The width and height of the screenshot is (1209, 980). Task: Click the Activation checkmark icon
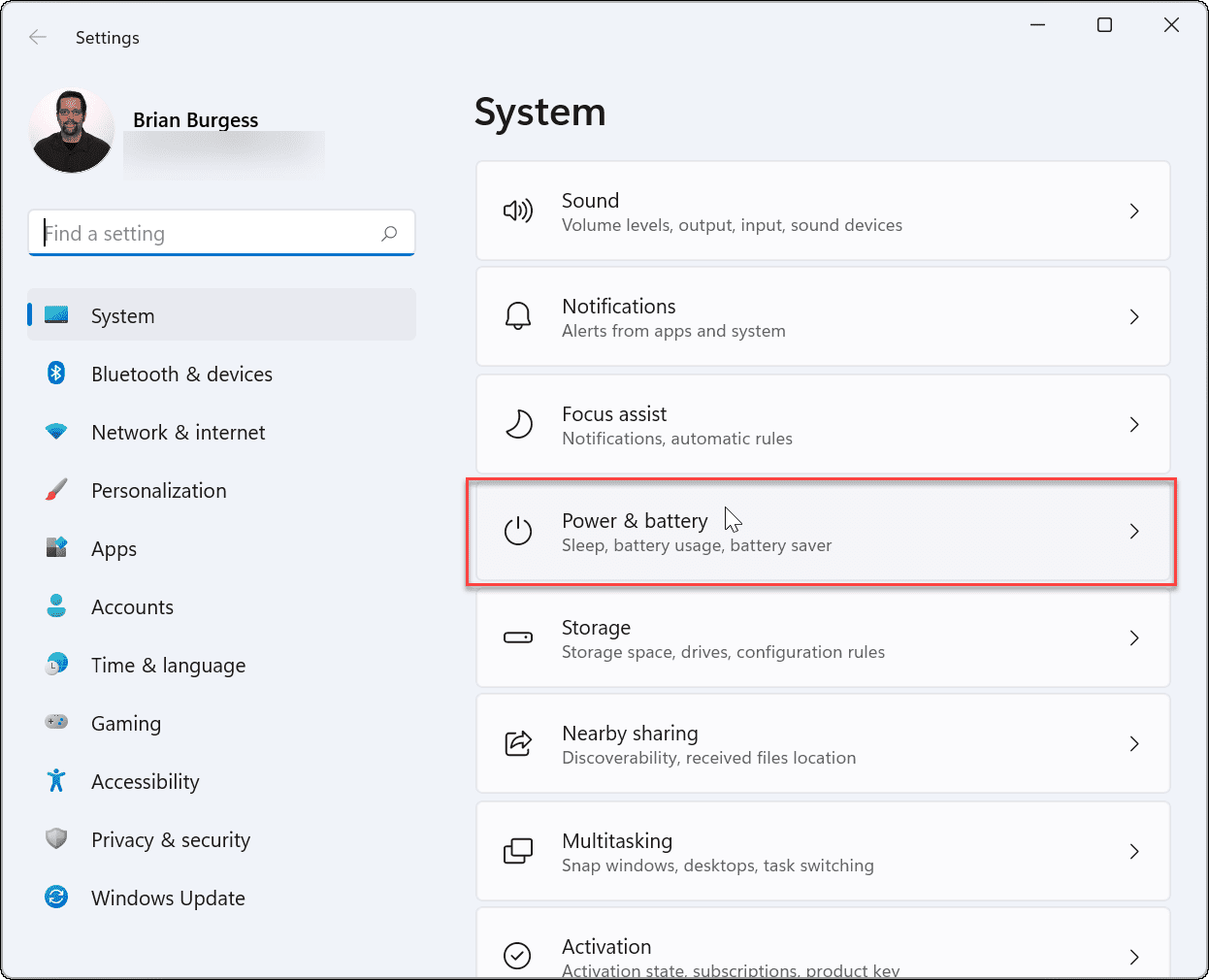pyautogui.click(x=518, y=956)
